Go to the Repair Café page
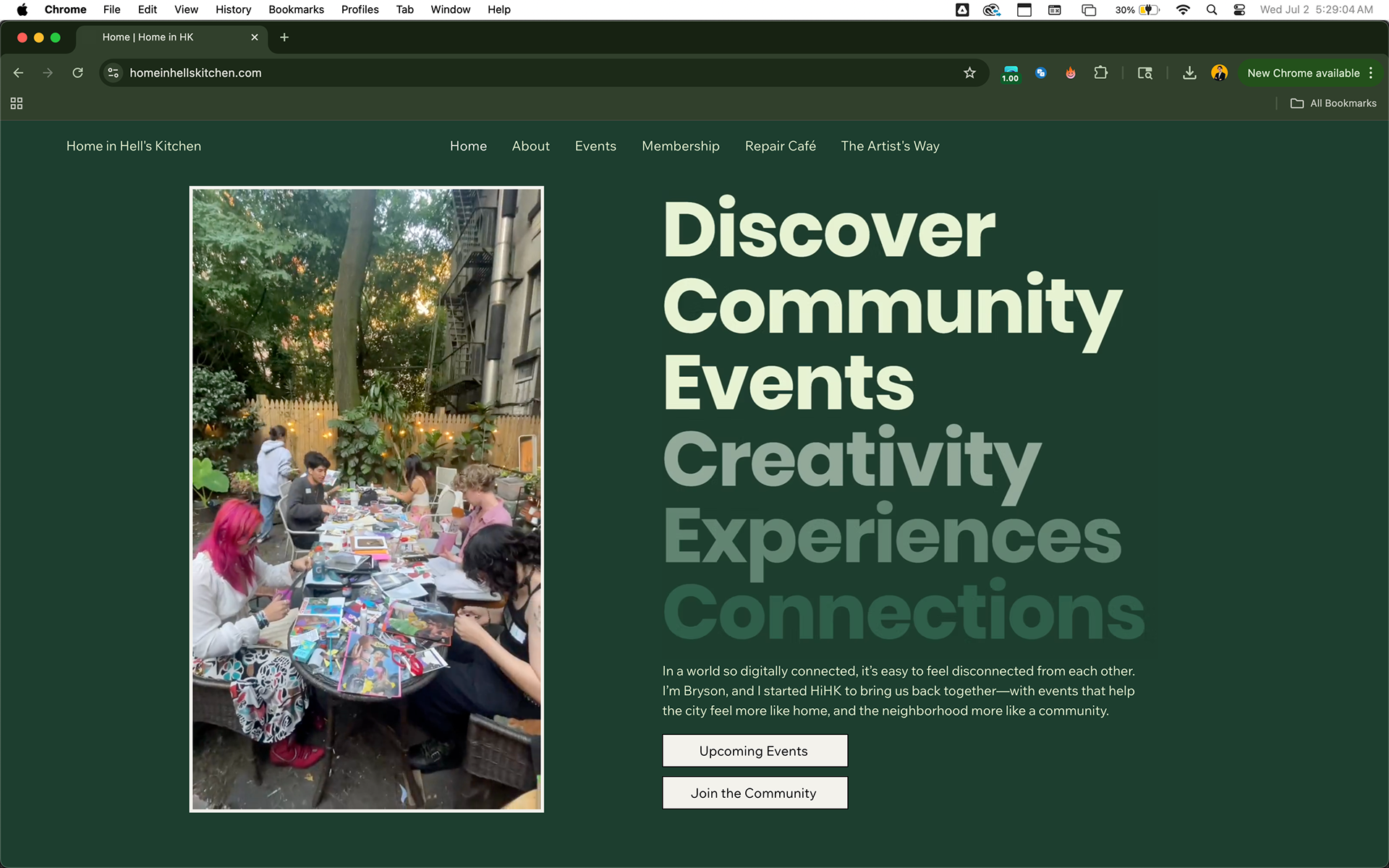 (780, 146)
